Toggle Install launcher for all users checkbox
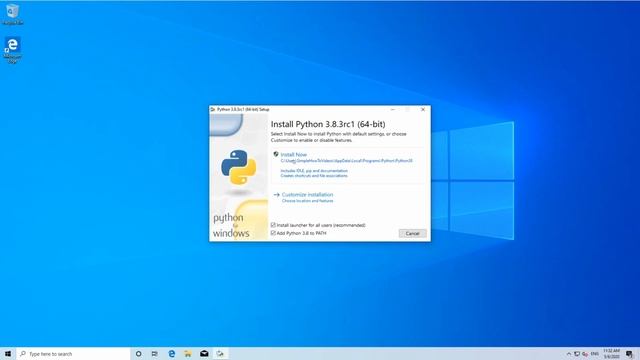 273,225
